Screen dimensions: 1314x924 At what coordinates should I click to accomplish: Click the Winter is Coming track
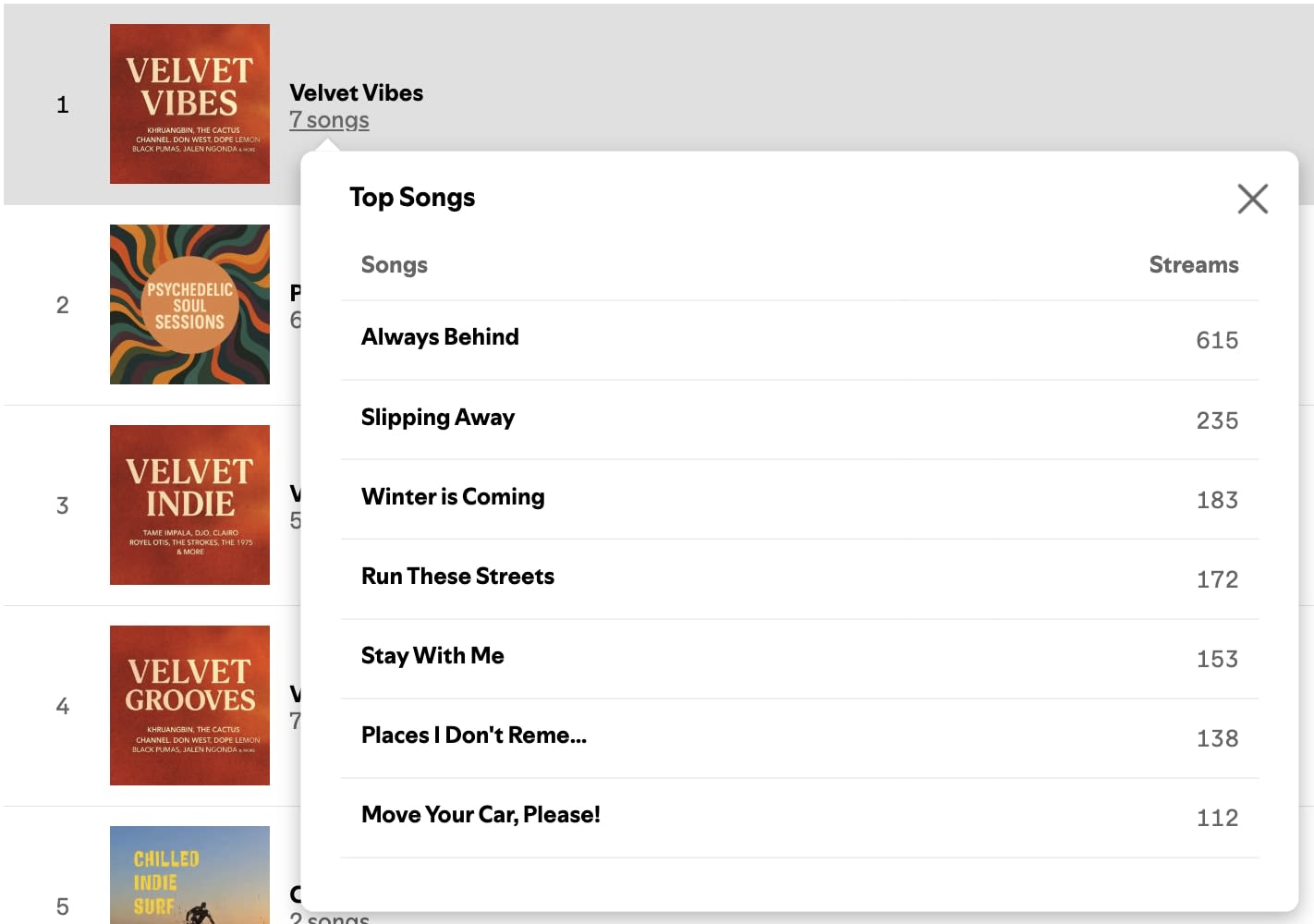453,497
